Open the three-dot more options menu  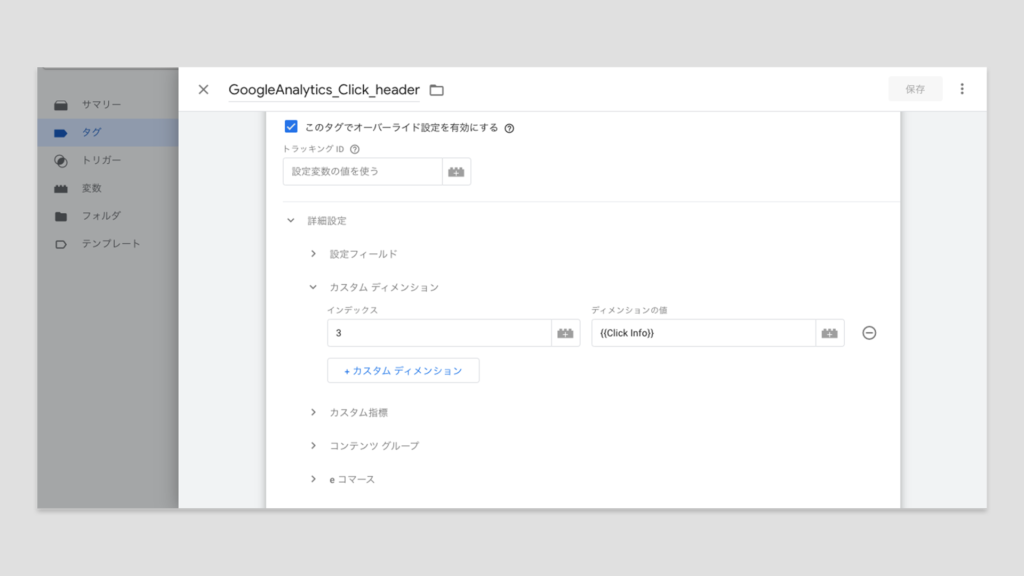point(962,89)
